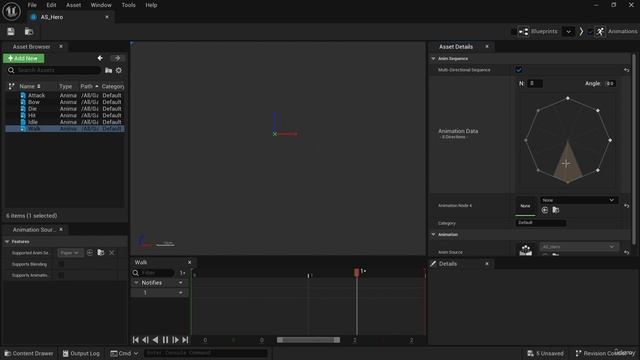The image size is (640, 360).
Task: Click the Use Selected icon under Animation Node 4
Action: 544,210
